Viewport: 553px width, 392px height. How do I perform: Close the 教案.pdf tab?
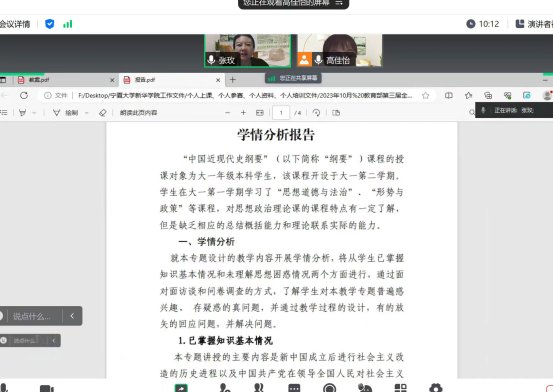[x=112, y=80]
